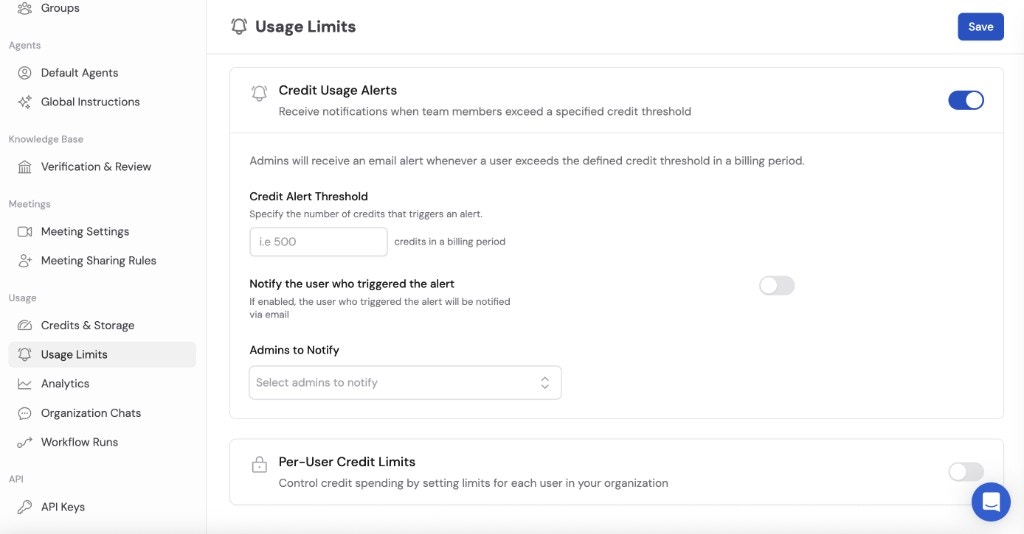Click the Default Agents person icon
This screenshot has height=534, width=1024.
pyautogui.click(x=24, y=72)
